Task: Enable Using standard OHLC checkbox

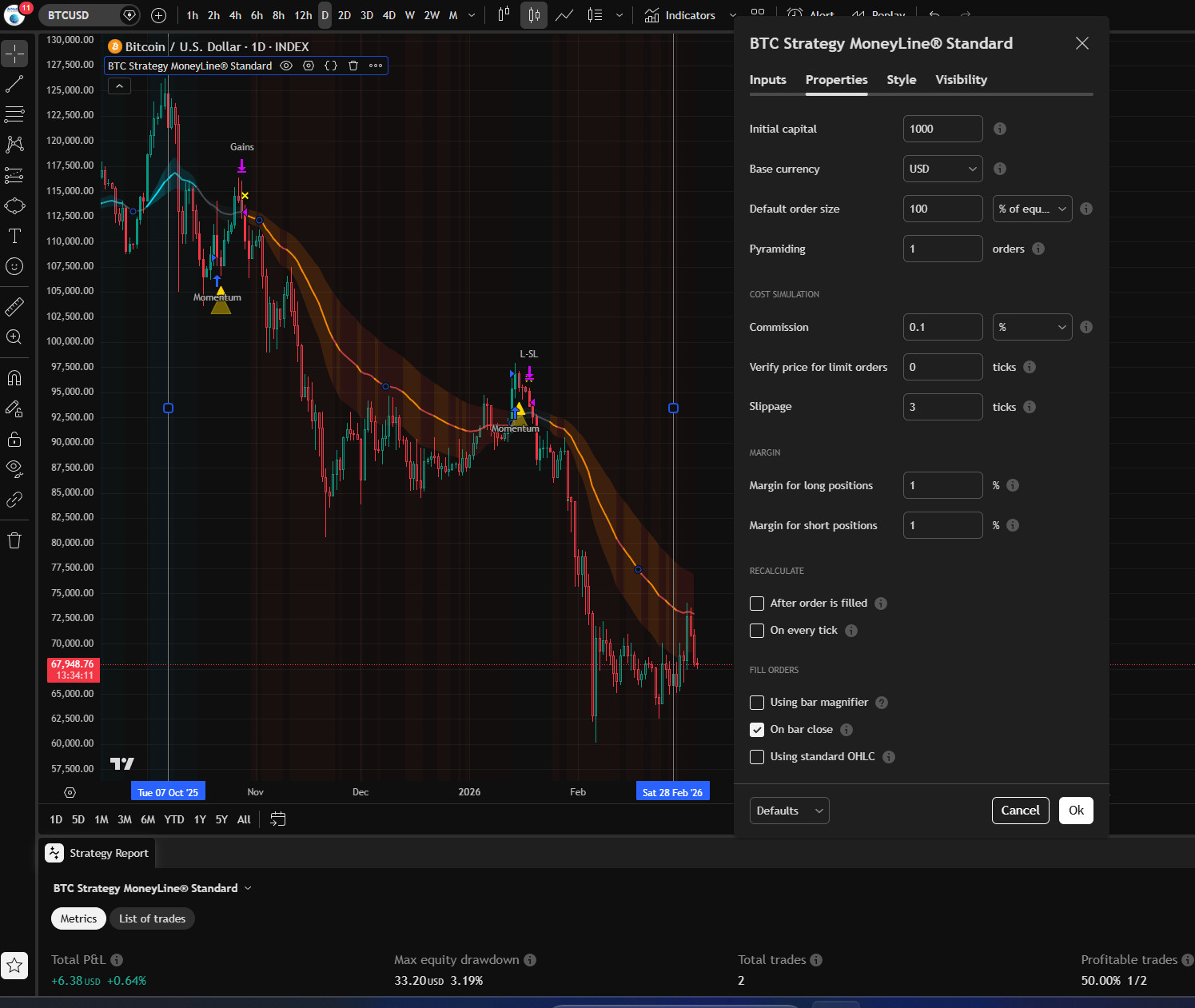Action: 757,757
